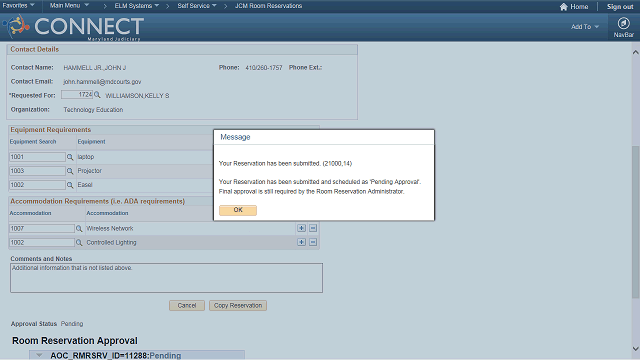The image size is (640, 360).
Task: Click lookup icon for Controlled Lighting accommodation
Action: click(x=79, y=242)
